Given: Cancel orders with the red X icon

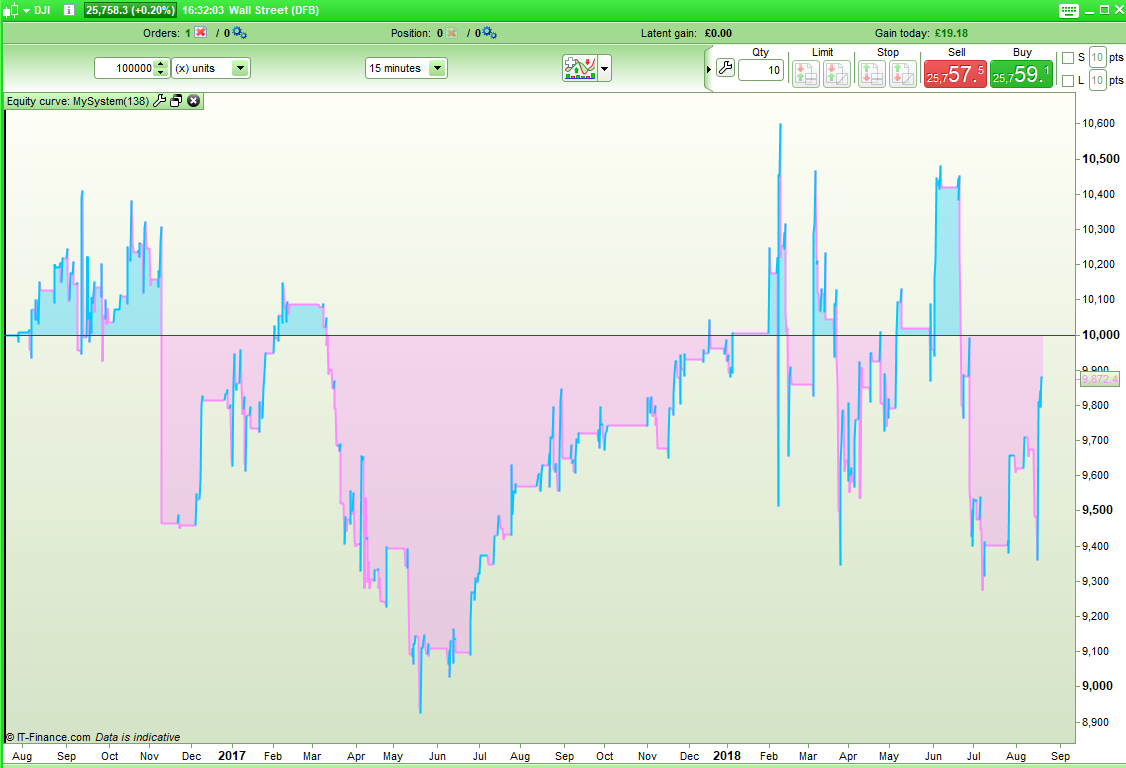Looking at the screenshot, I should (x=201, y=33).
